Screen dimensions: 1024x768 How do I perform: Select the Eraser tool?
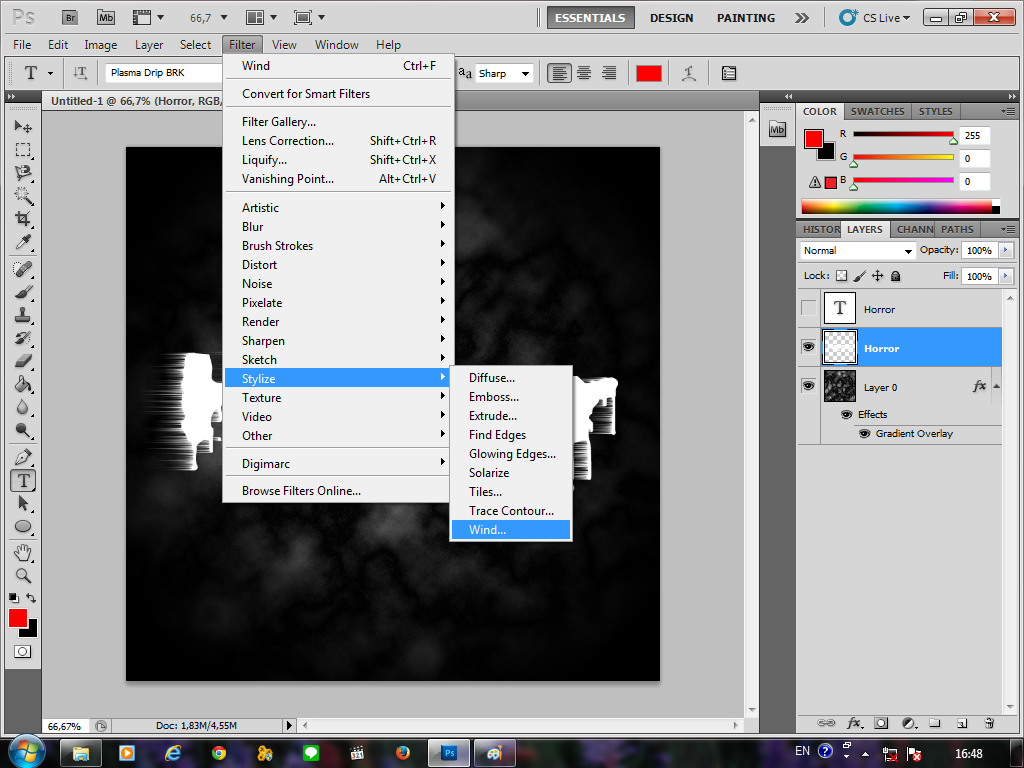(x=23, y=360)
